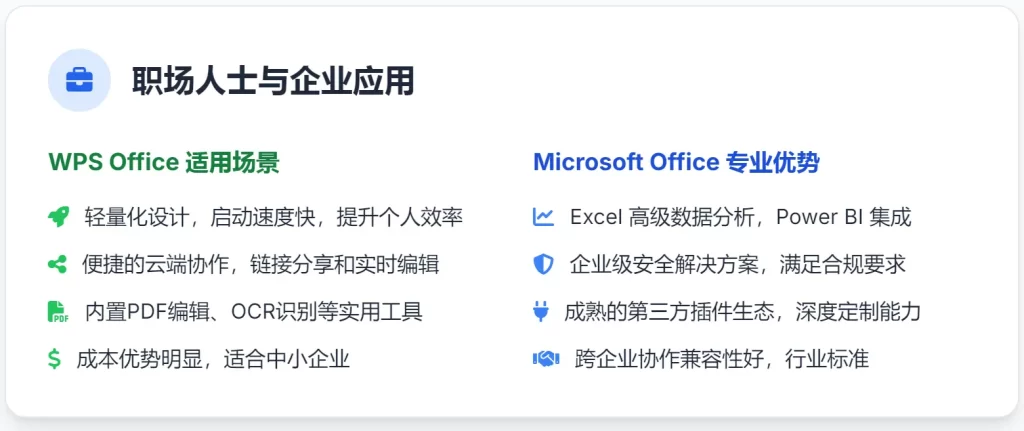The image size is (1024, 431).
Task: Click the blue plug icon
Action: click(x=541, y=312)
